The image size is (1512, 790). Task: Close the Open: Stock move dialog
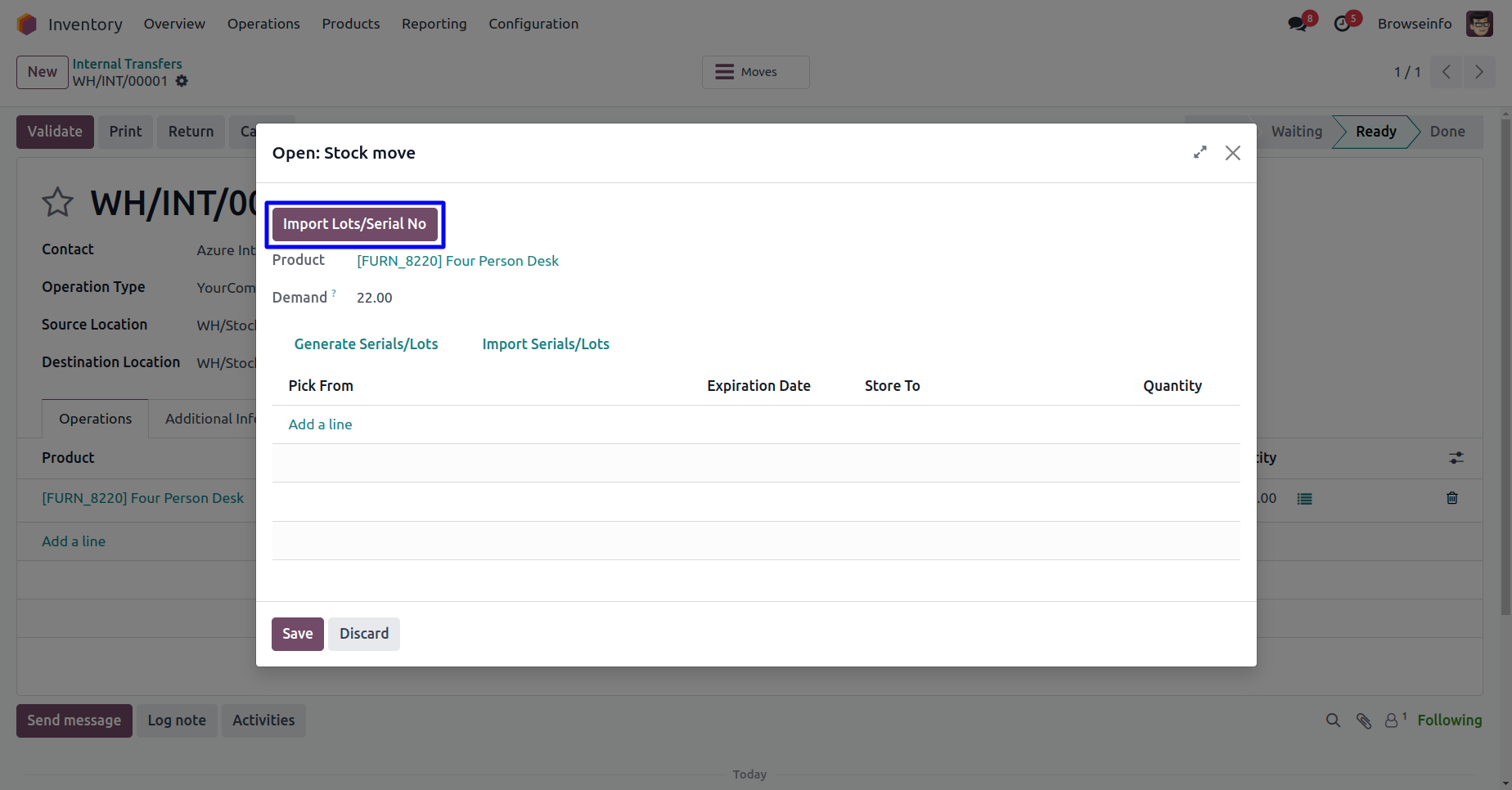[x=1232, y=153]
